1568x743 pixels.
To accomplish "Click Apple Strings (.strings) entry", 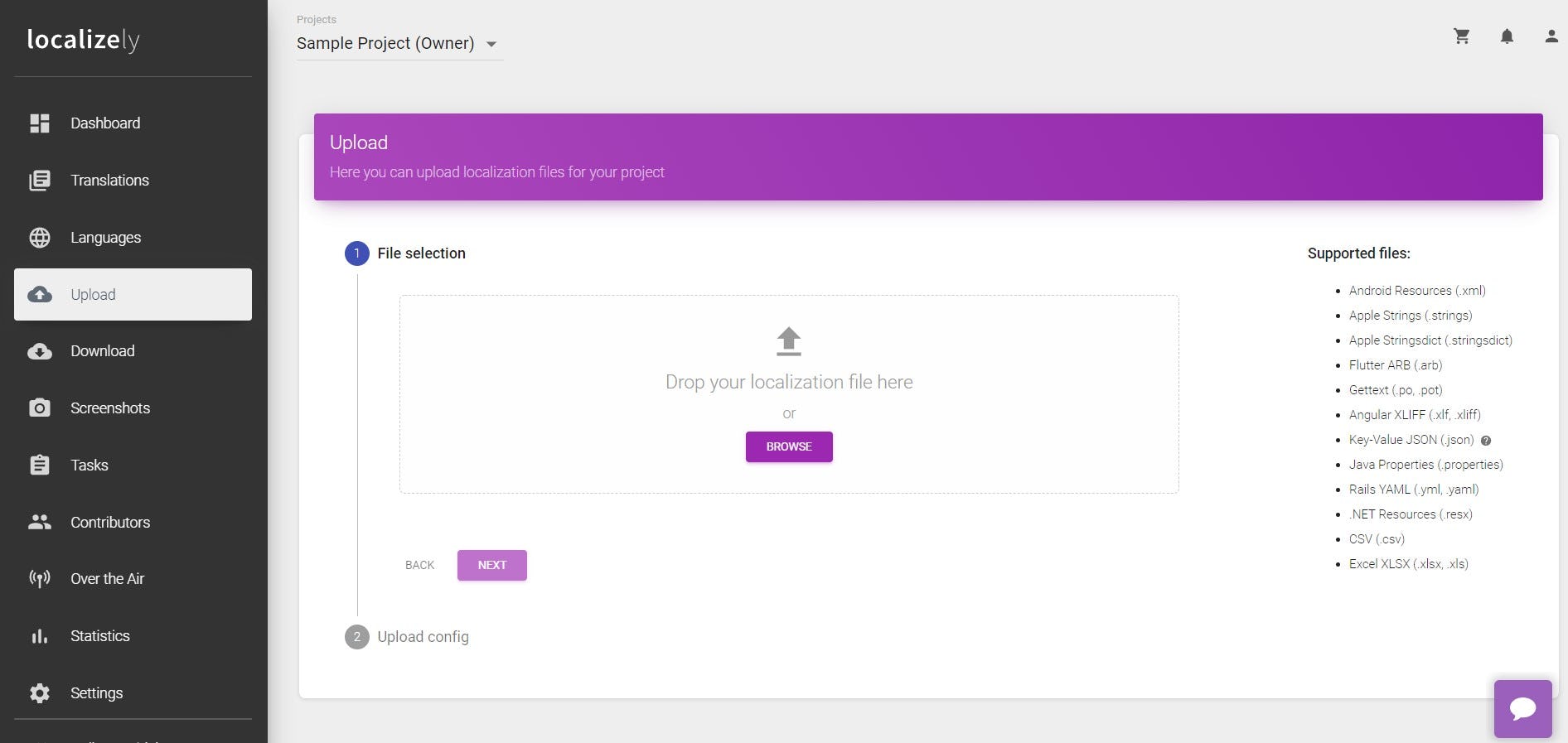I will point(1411,316).
